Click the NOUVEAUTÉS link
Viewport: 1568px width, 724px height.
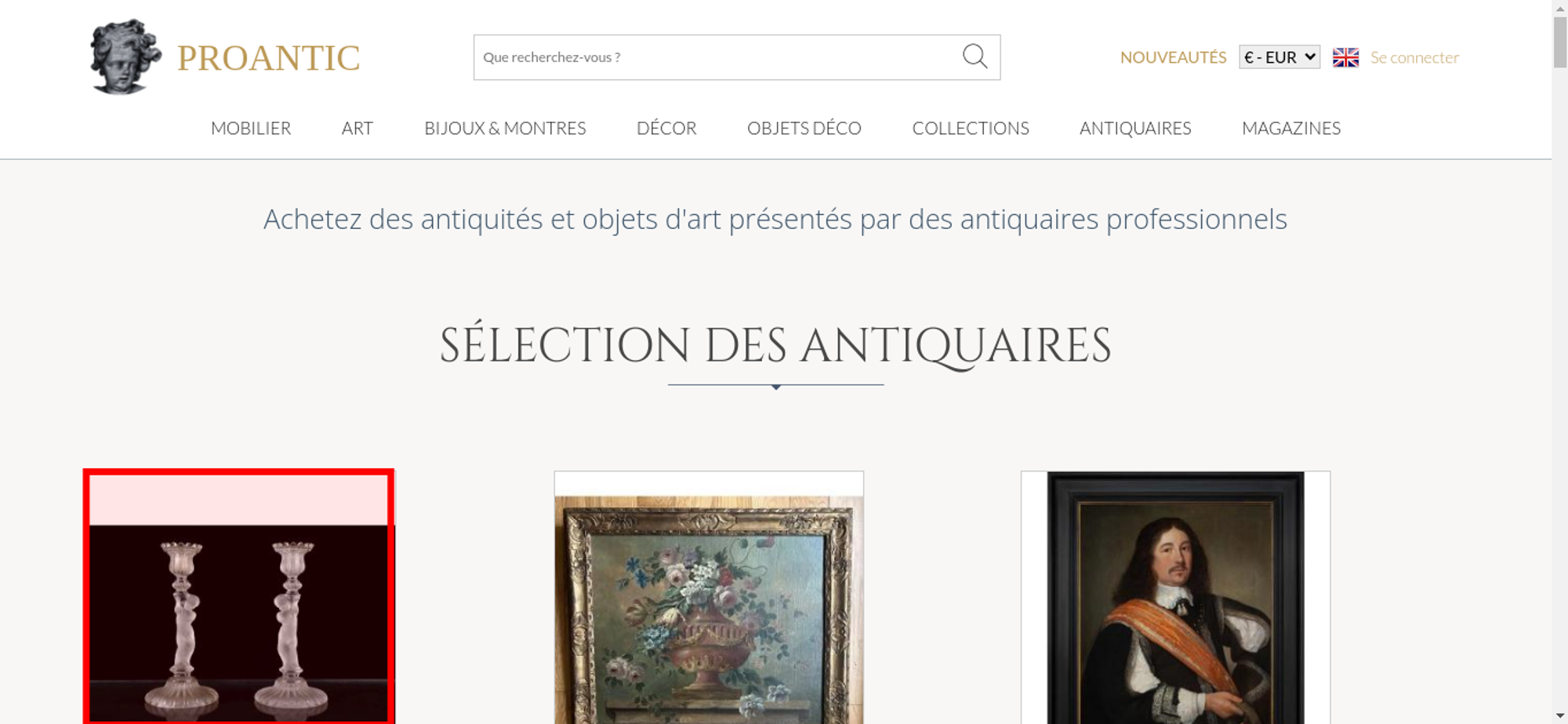1173,57
